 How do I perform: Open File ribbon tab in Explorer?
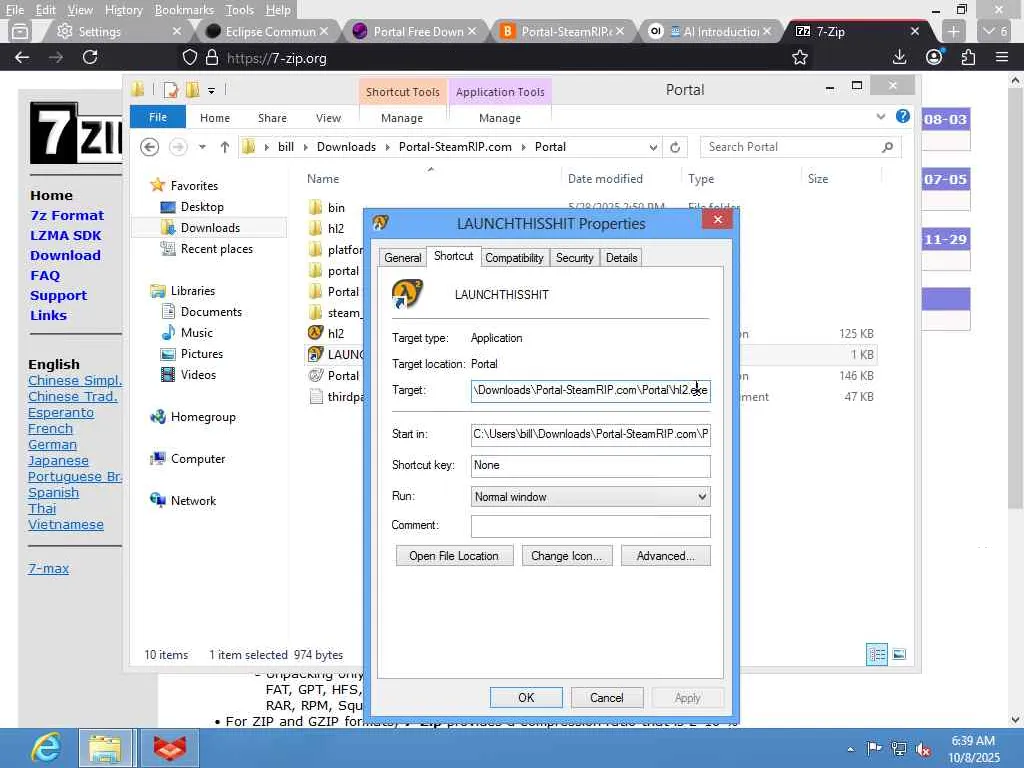(157, 117)
